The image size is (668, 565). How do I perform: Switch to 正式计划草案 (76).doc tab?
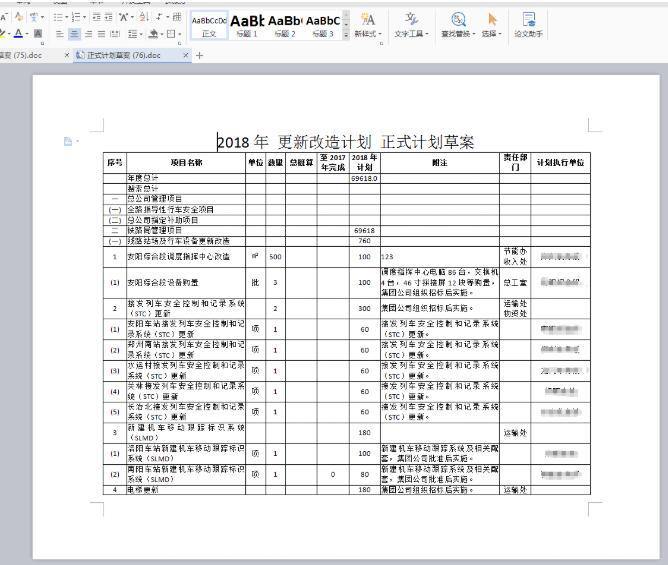point(122,55)
